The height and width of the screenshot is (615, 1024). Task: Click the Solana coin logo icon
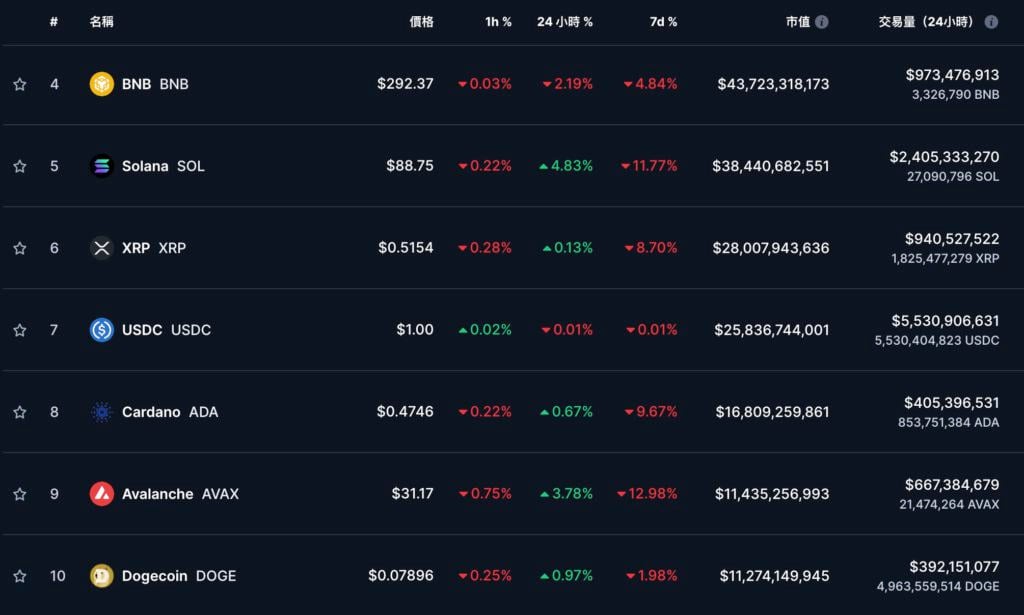[102, 166]
